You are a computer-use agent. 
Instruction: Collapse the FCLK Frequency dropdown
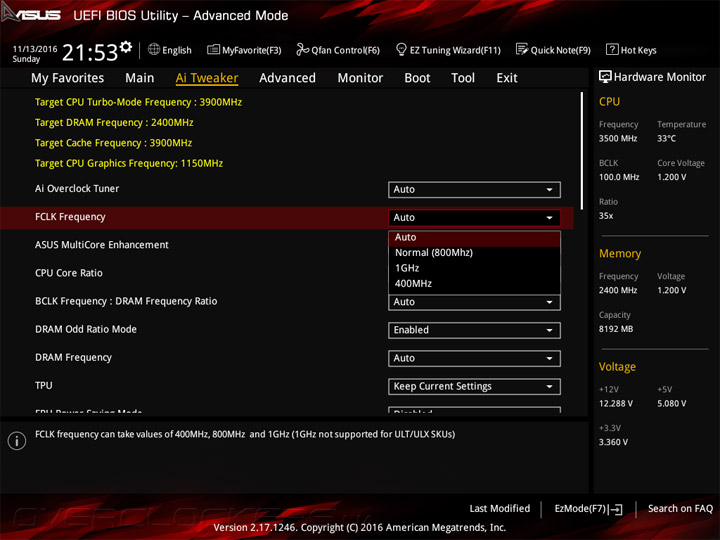coord(474,218)
